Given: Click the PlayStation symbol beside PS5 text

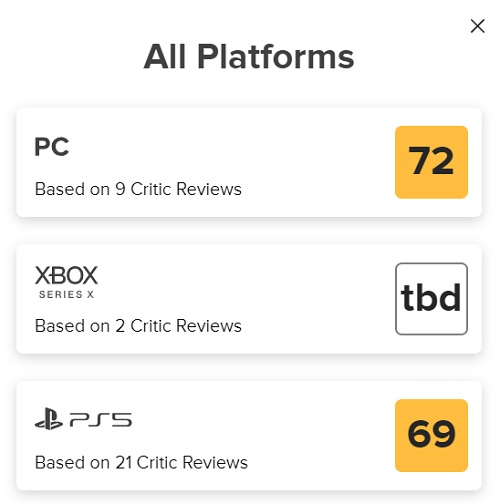Looking at the screenshot, I should (x=49, y=419).
